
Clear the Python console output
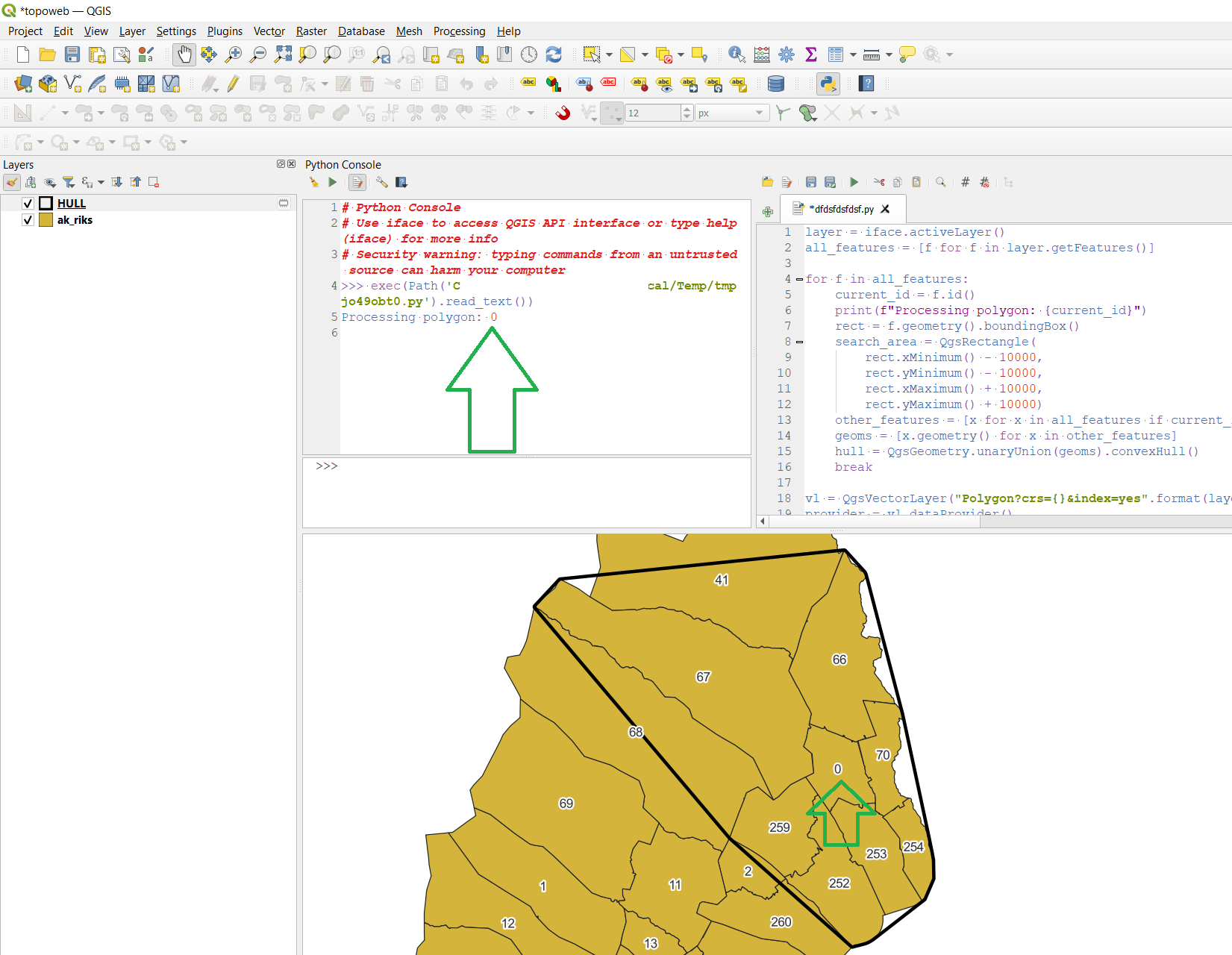click(x=314, y=182)
